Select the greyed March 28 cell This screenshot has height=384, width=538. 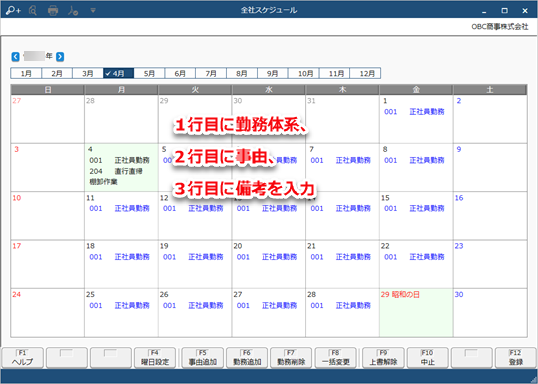point(121,119)
